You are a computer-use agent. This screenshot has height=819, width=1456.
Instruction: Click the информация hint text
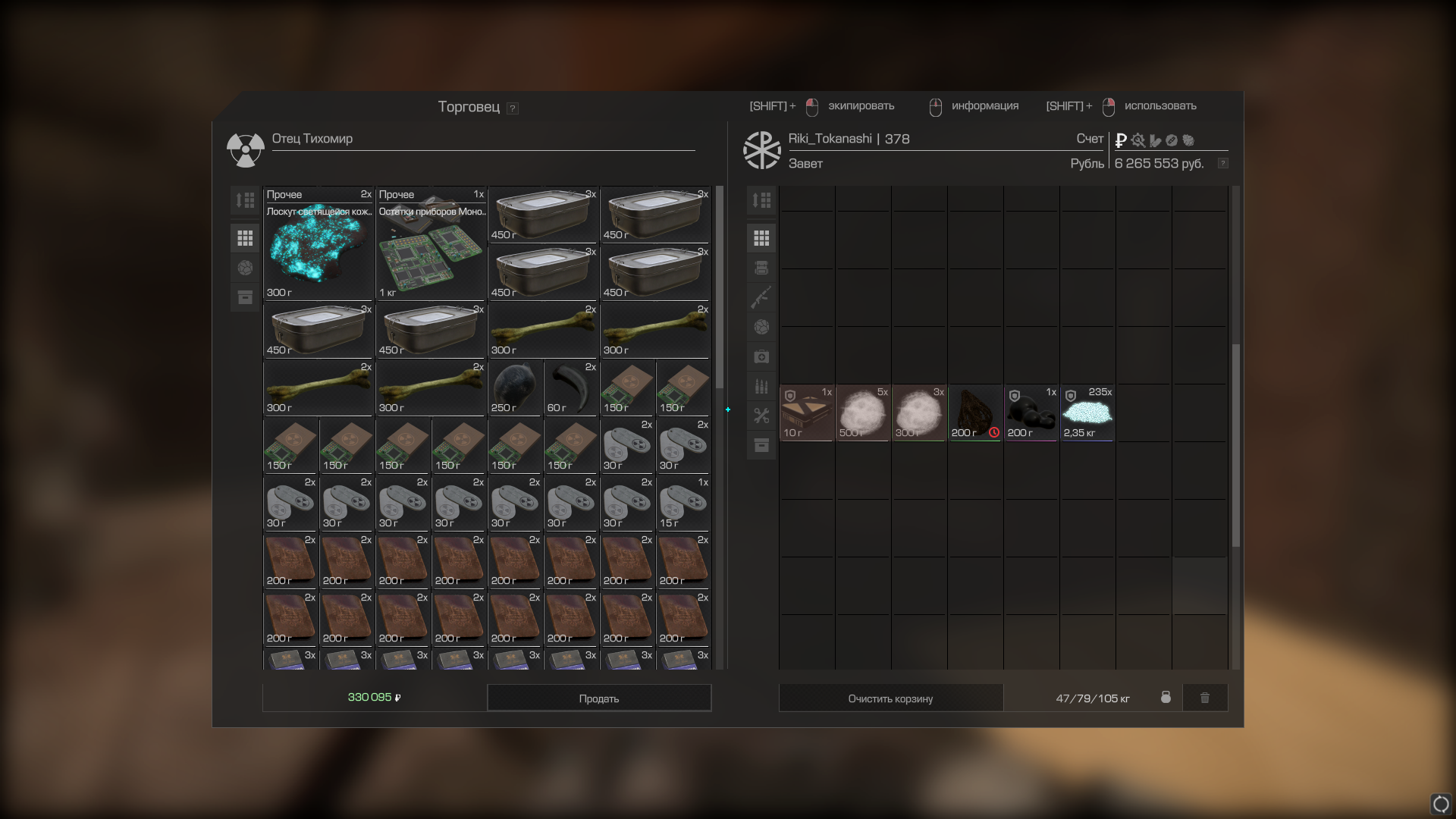[985, 106]
